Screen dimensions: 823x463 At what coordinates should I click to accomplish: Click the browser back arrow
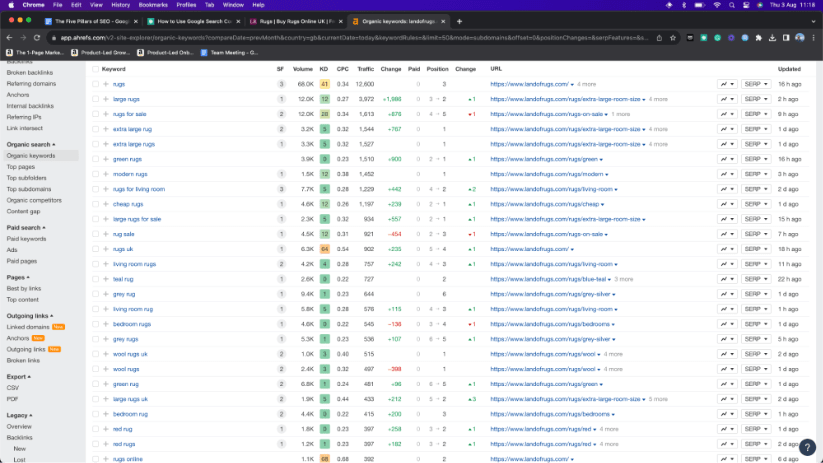click(x=10, y=37)
